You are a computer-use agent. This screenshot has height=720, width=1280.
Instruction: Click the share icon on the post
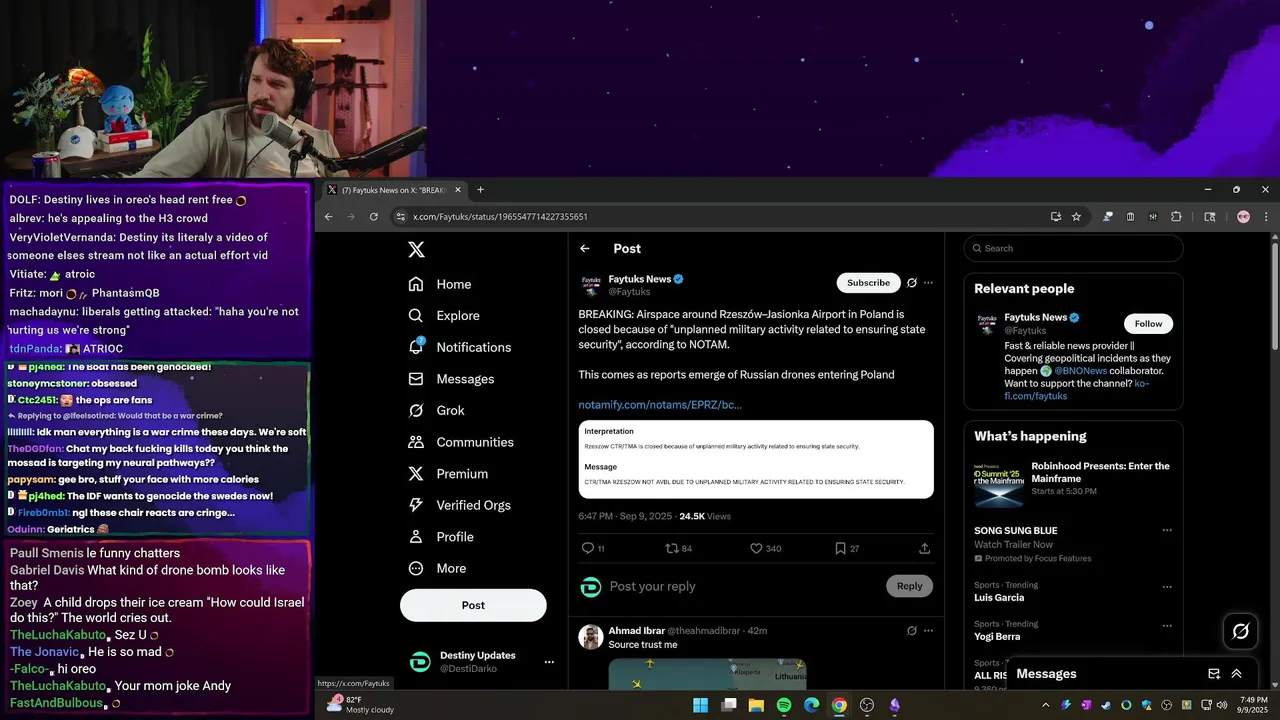924,548
